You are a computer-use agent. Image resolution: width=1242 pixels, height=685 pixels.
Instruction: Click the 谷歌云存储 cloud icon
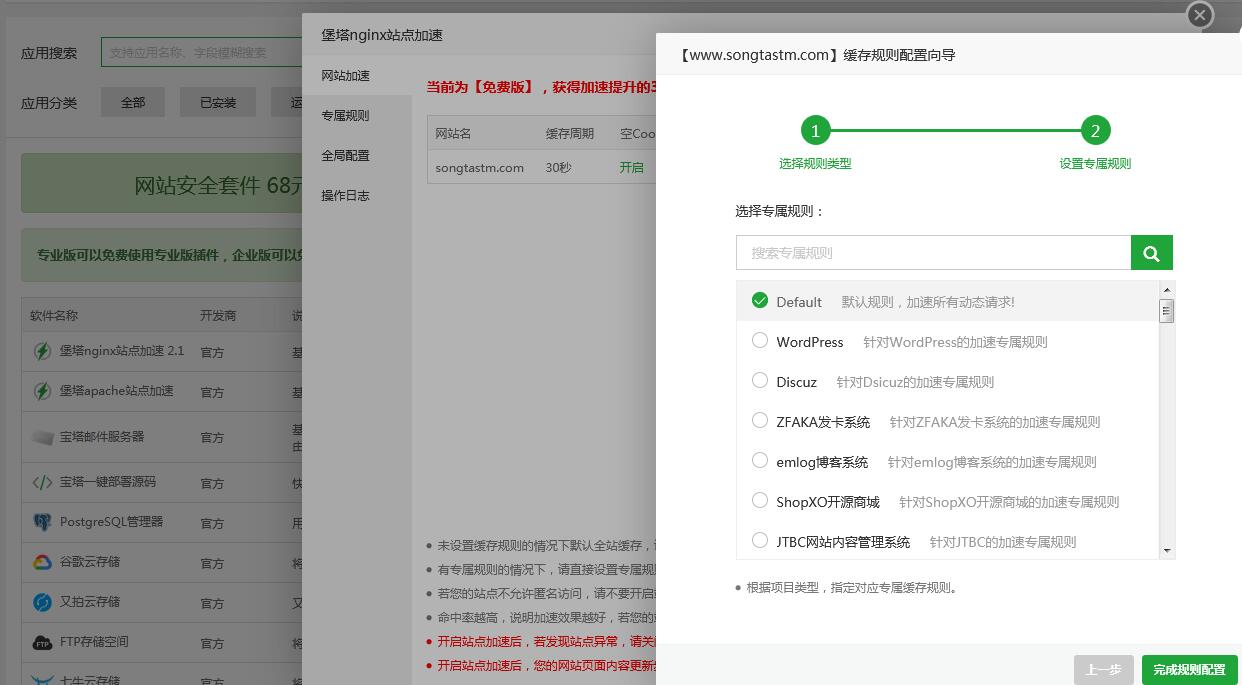42,562
